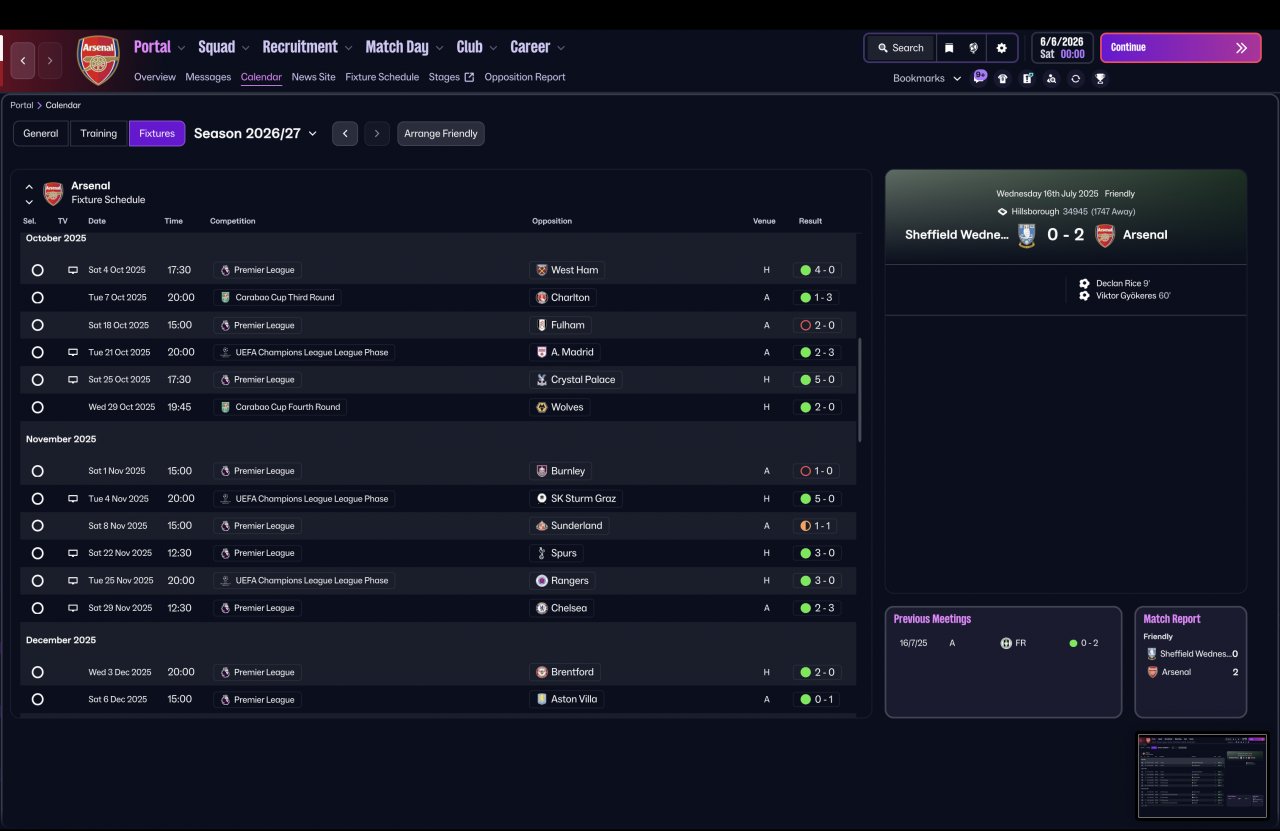Screen dimensions: 1280x831
Task: Switch to the General calendar tab
Action: tap(41, 134)
